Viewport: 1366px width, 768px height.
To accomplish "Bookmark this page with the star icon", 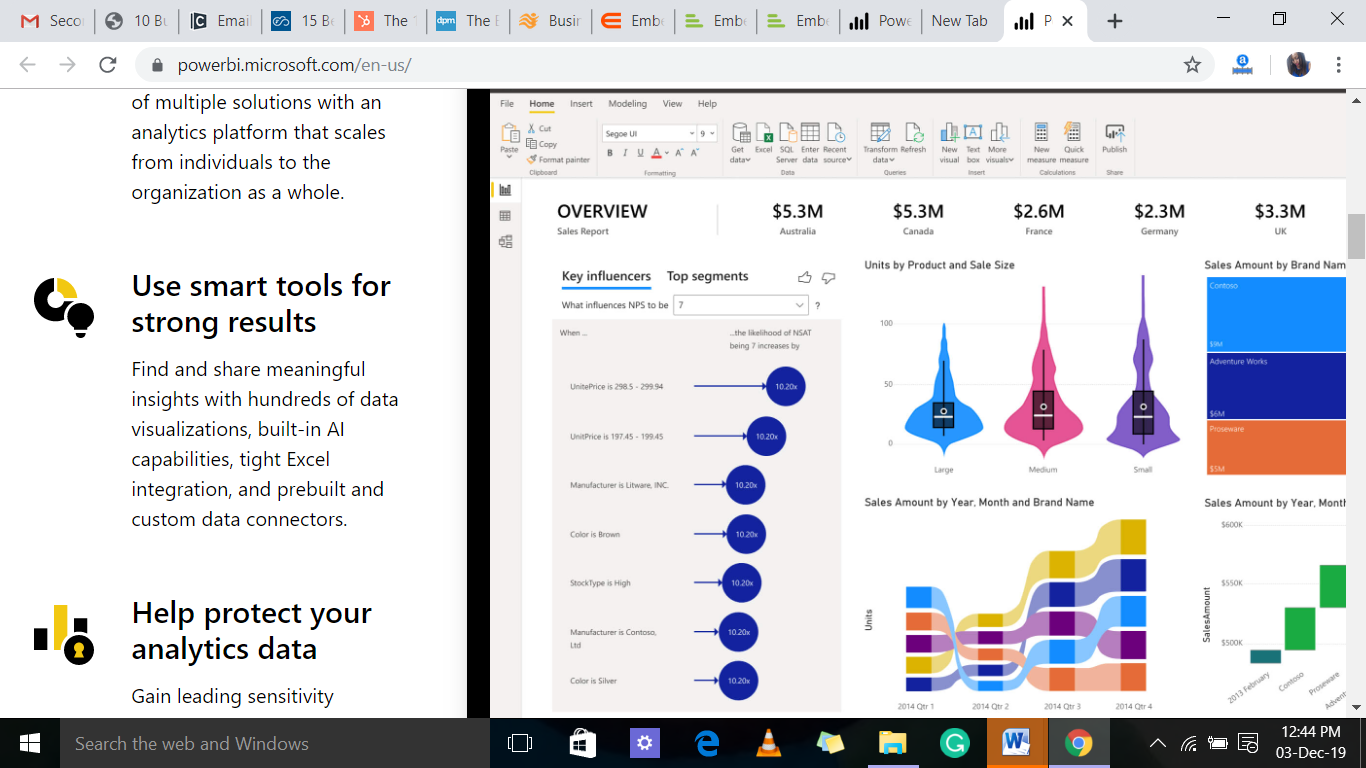I will pos(1192,65).
